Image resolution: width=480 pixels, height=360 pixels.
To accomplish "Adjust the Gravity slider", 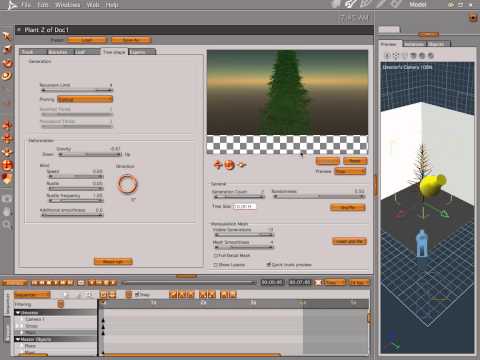I will click(x=90, y=154).
